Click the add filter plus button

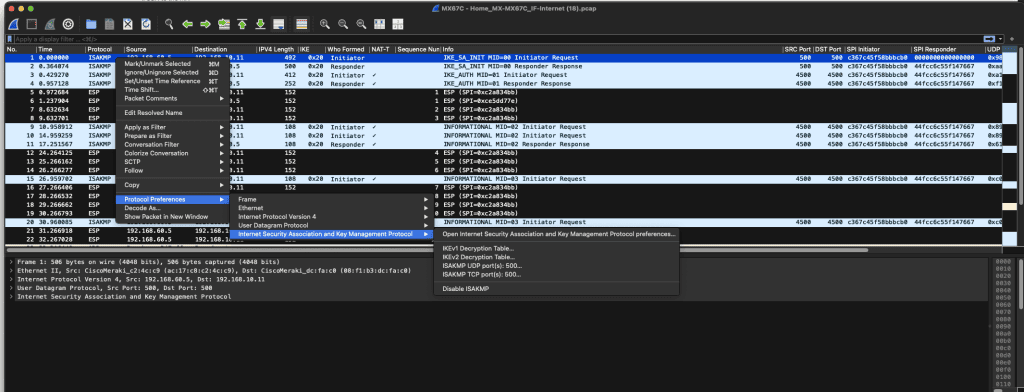(1011, 39)
